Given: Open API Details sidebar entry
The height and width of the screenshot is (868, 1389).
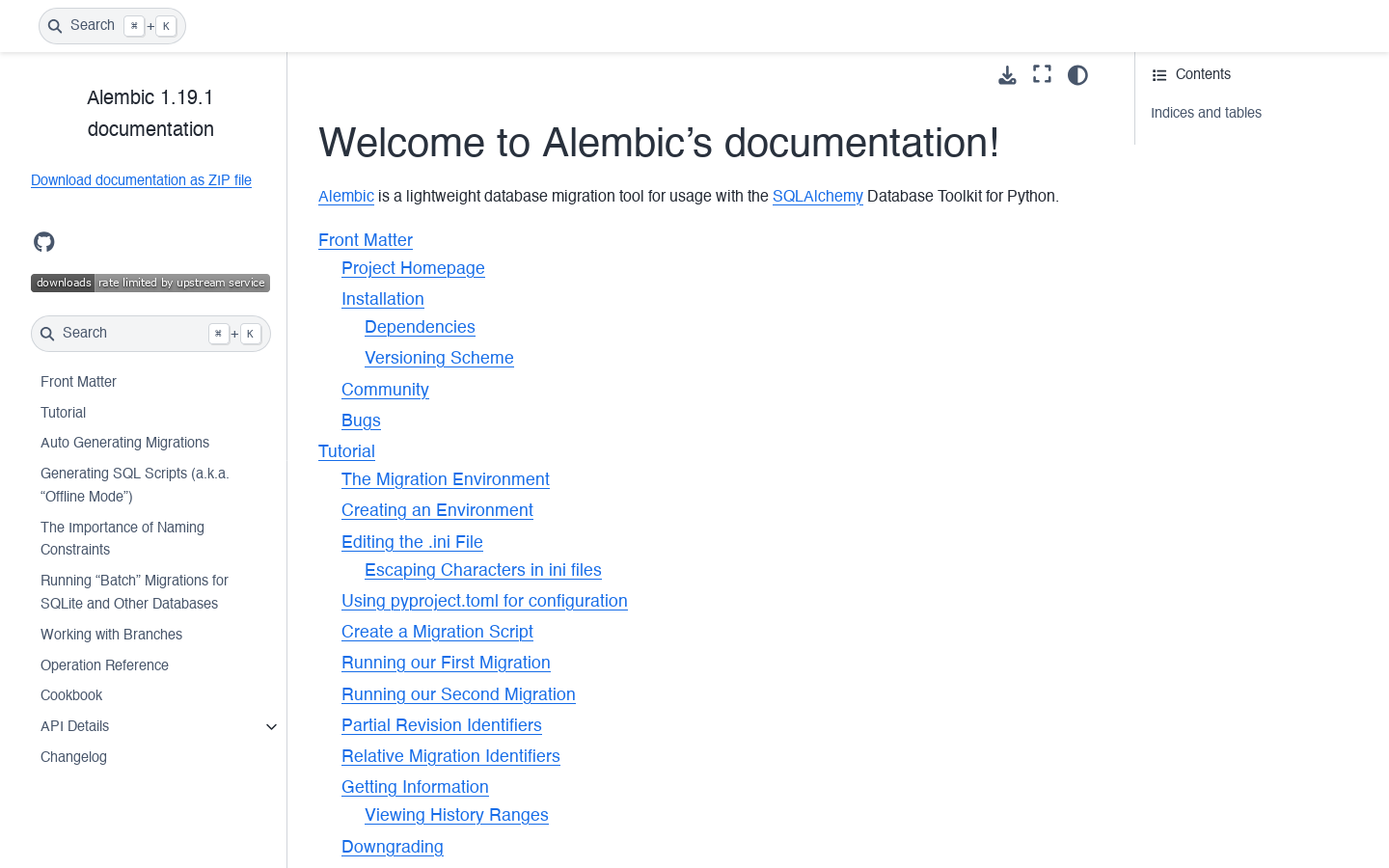Looking at the screenshot, I should click(74, 726).
